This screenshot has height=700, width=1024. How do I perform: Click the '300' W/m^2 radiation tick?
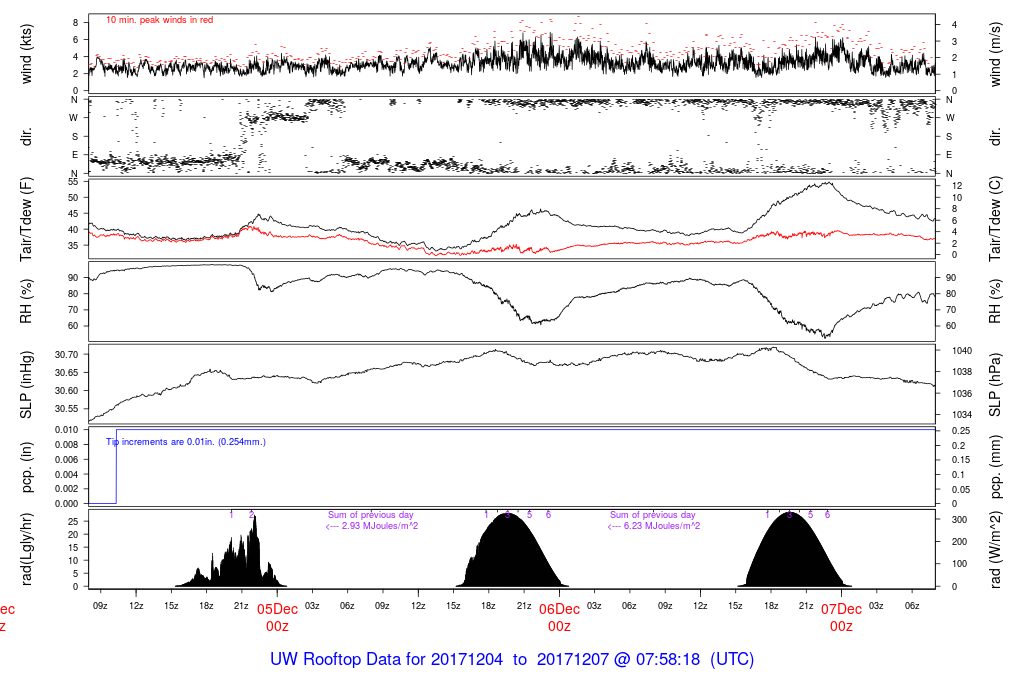pos(959,520)
